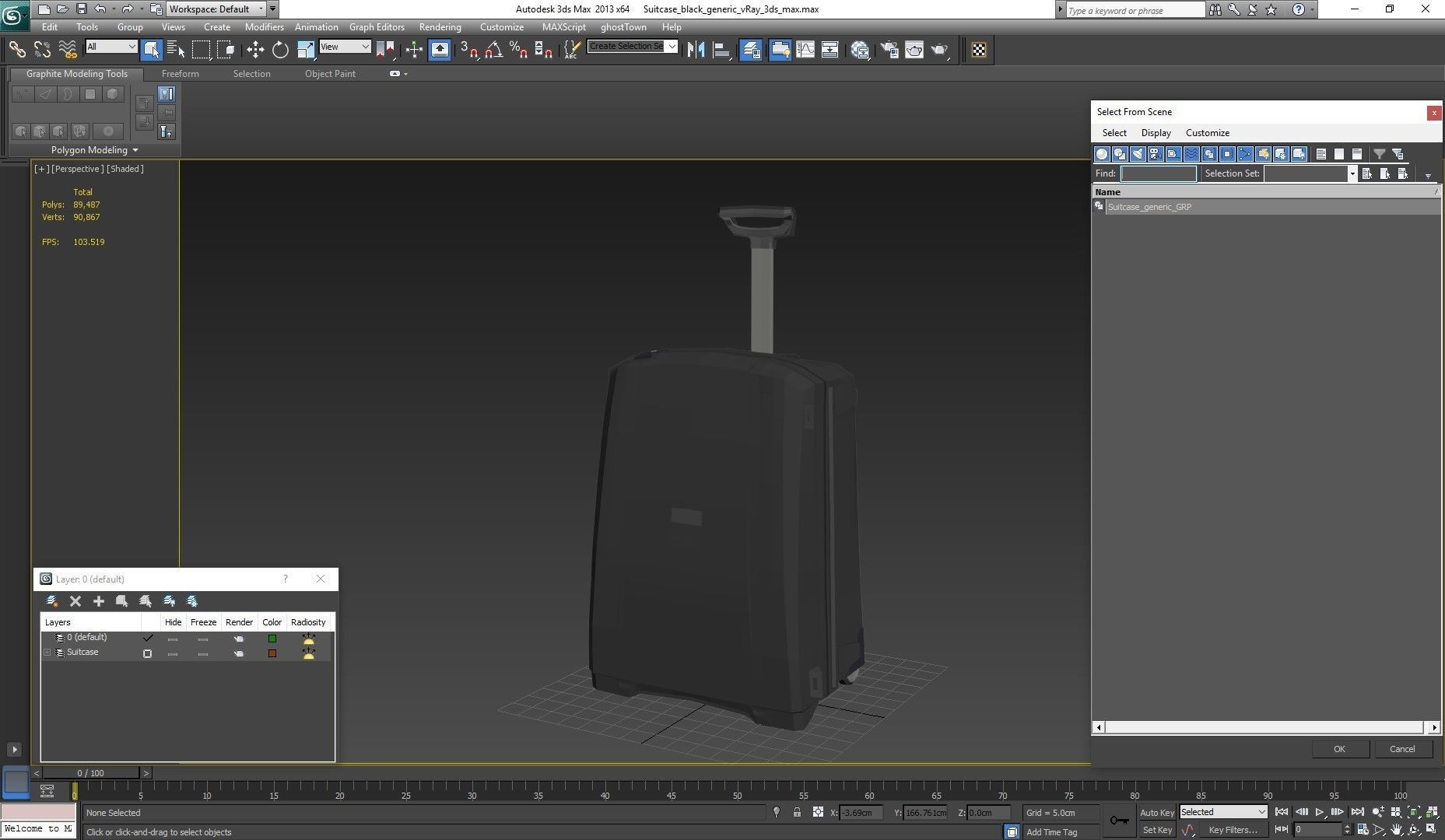This screenshot has width=1445, height=840.
Task: Click the filter funnel icon in Select From Scene
Action: (1379, 154)
